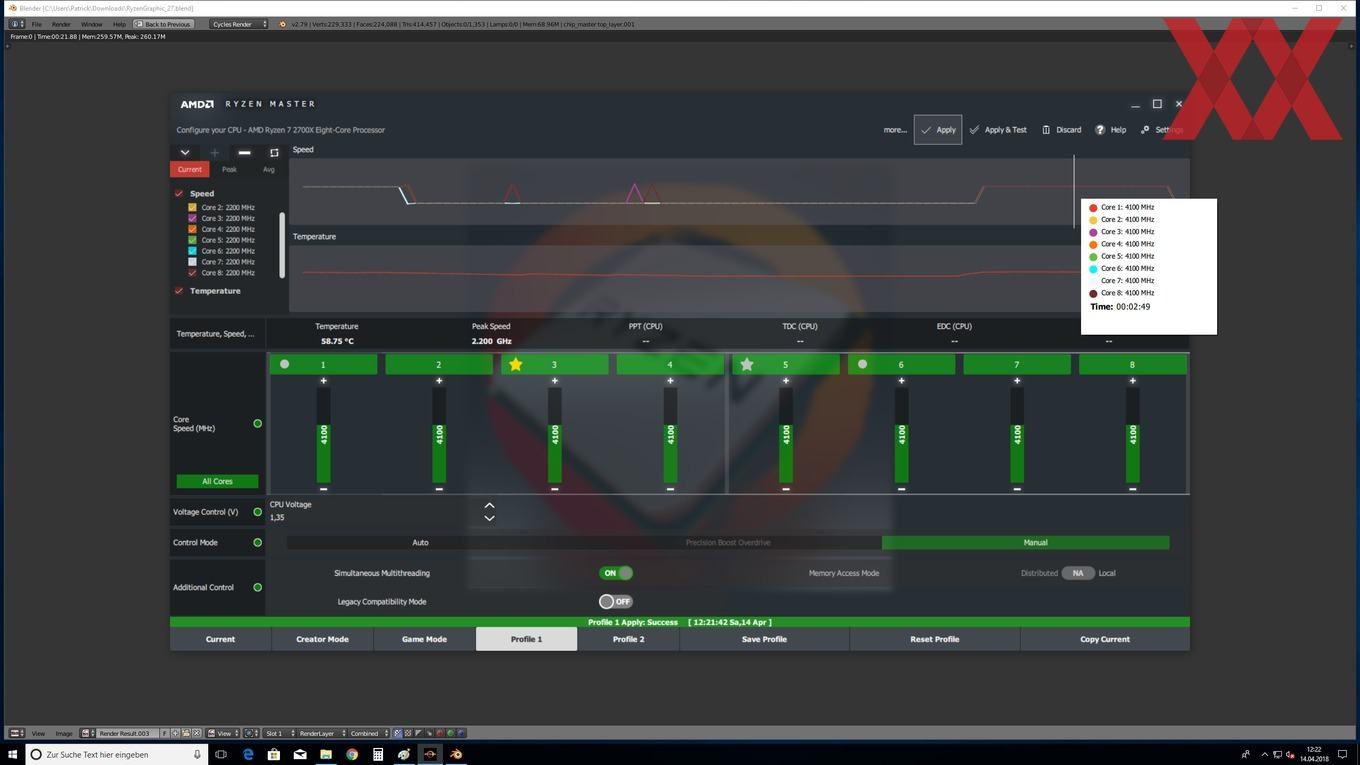Image resolution: width=1360 pixels, height=765 pixels.
Task: Toggle Temperature graph checkbox
Action: 179,291
